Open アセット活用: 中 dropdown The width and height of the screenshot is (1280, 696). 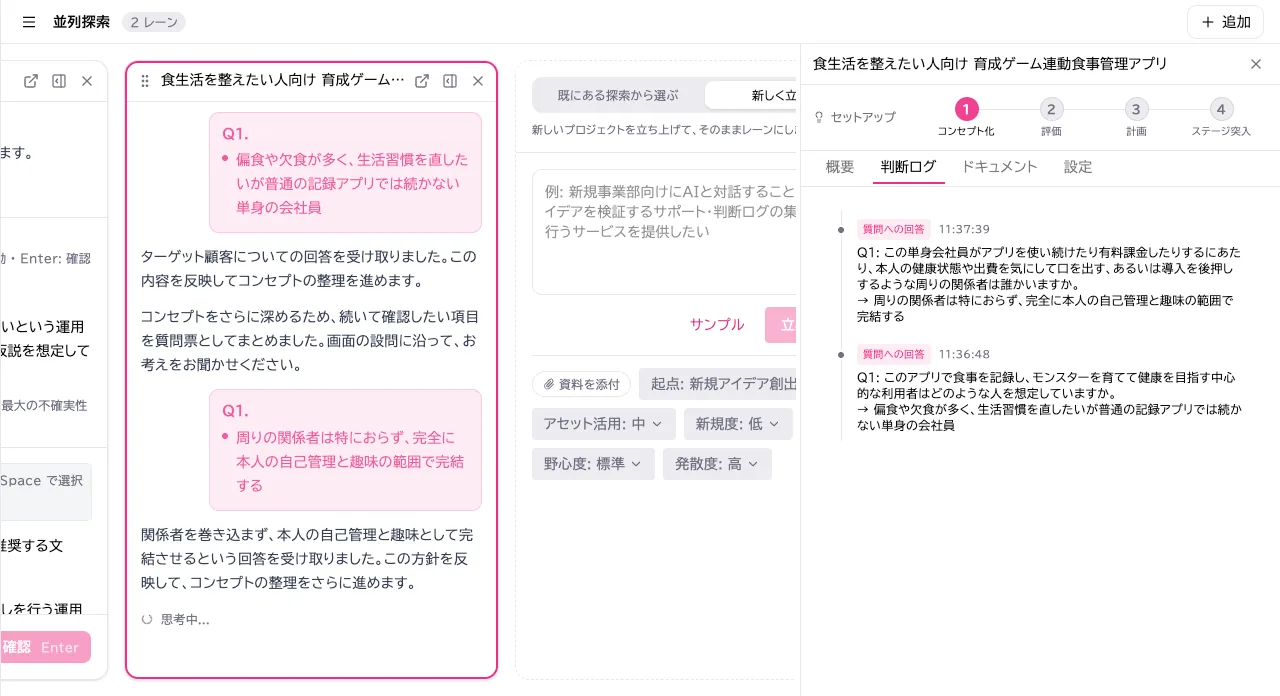coord(604,424)
